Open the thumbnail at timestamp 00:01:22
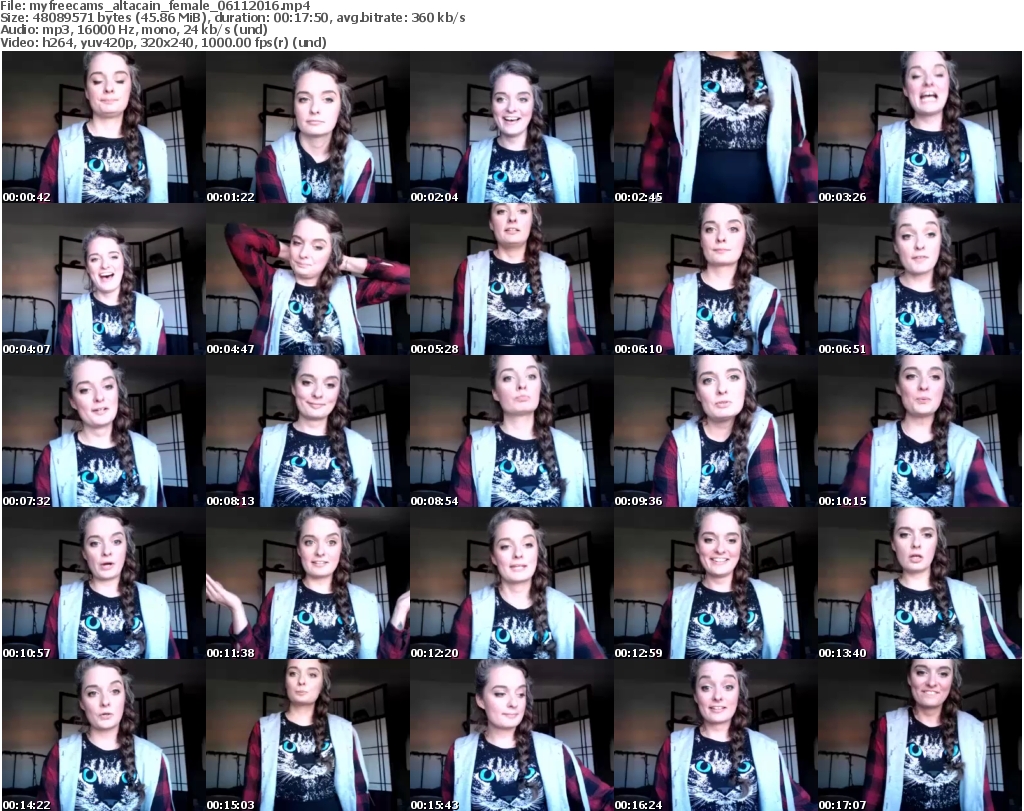This screenshot has height=811, width=1024. coord(308,127)
